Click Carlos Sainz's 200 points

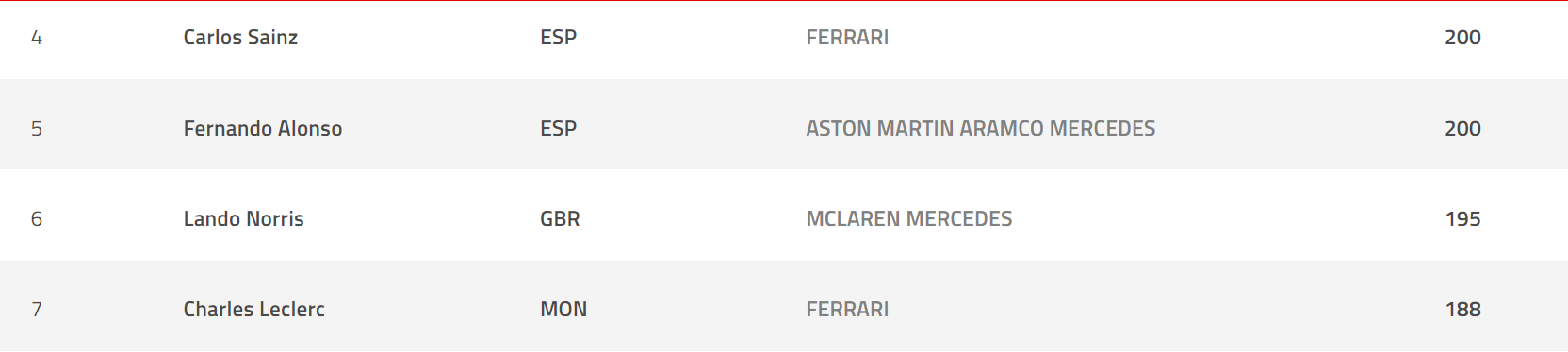(1462, 38)
